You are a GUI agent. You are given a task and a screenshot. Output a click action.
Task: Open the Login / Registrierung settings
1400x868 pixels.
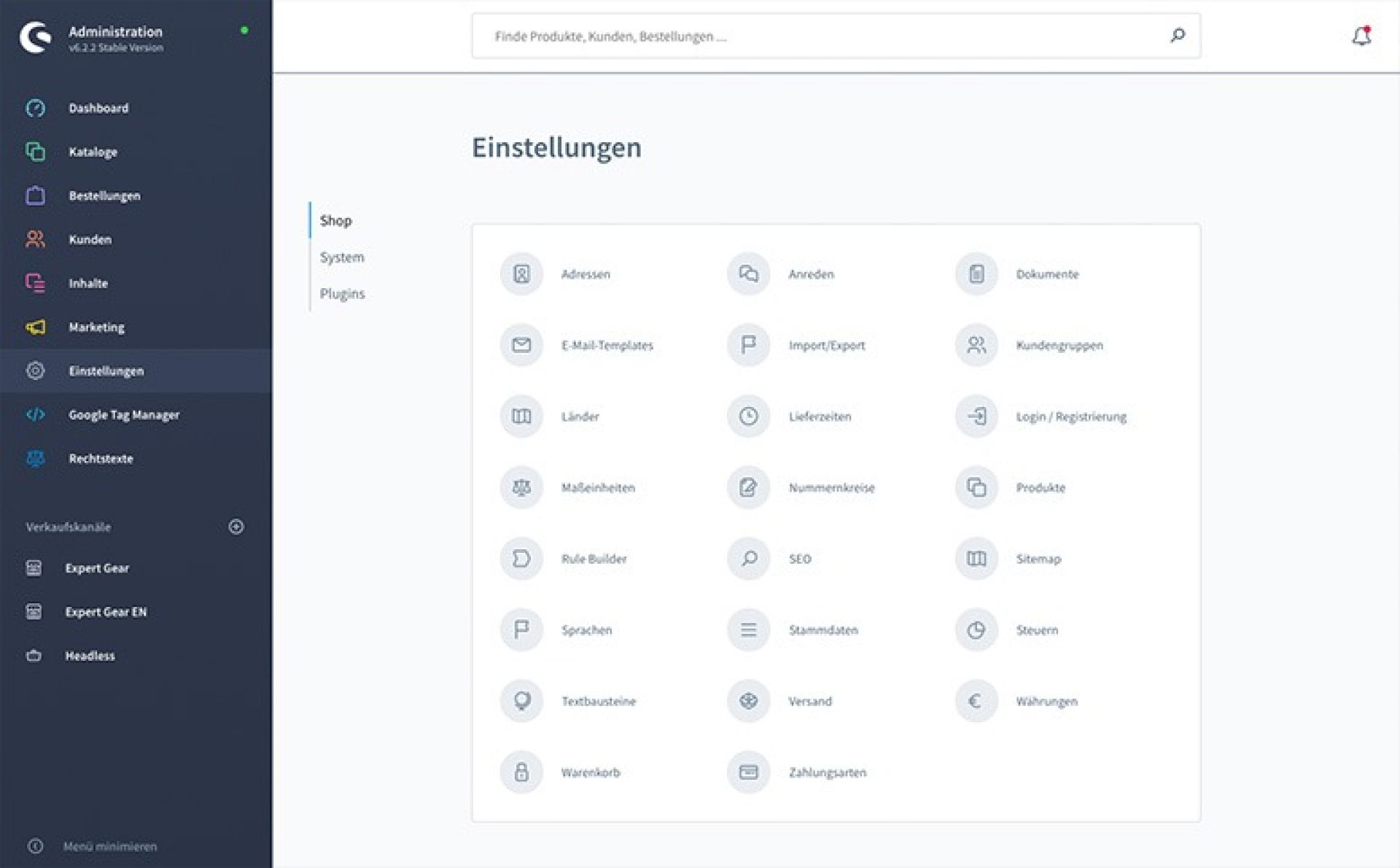[1070, 416]
